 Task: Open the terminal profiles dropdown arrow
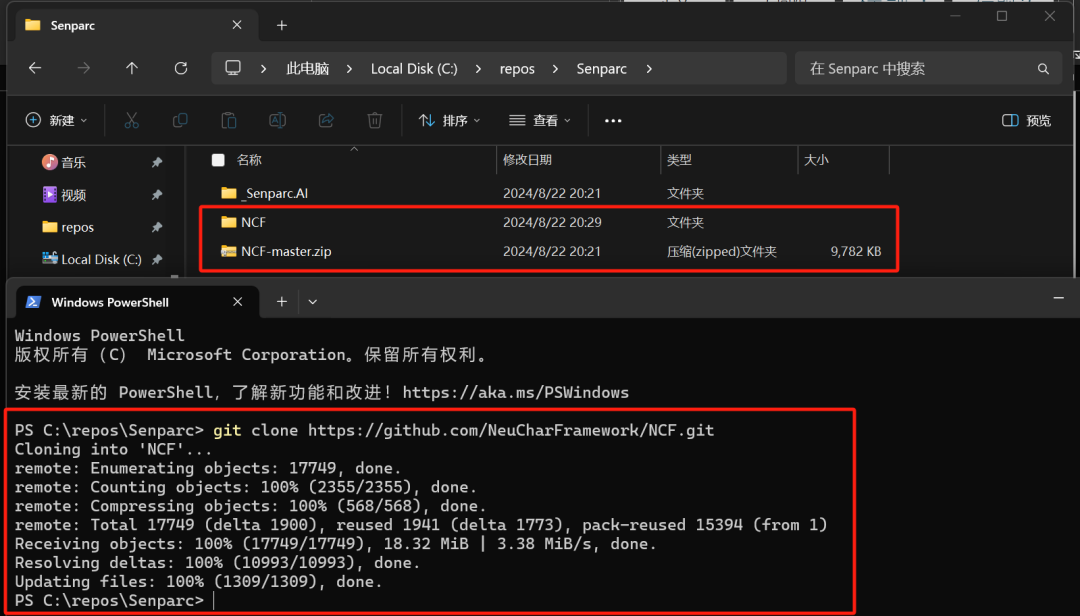(x=313, y=302)
